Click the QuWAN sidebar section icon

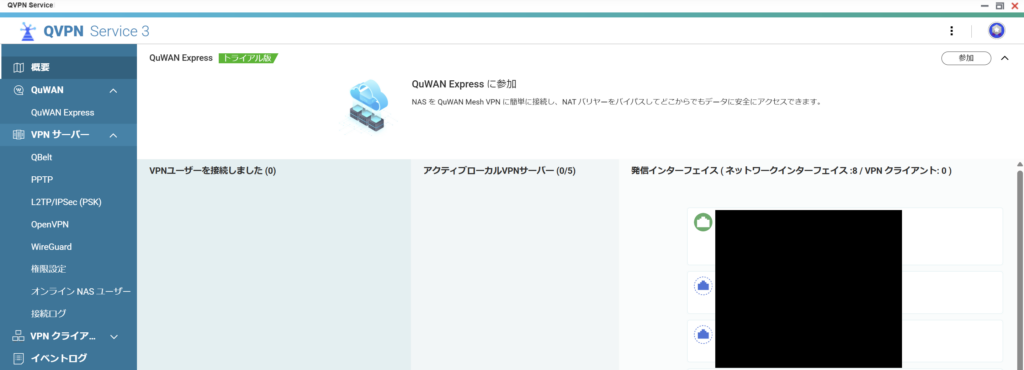[x=18, y=90]
